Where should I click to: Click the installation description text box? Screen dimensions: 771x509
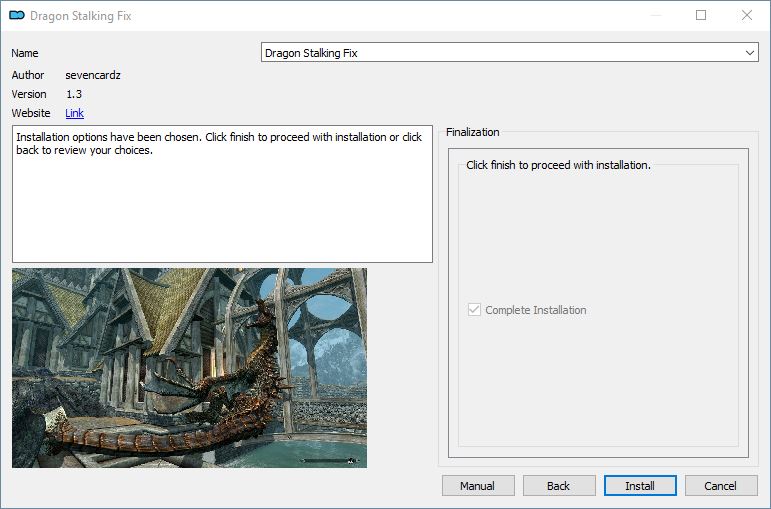click(222, 194)
